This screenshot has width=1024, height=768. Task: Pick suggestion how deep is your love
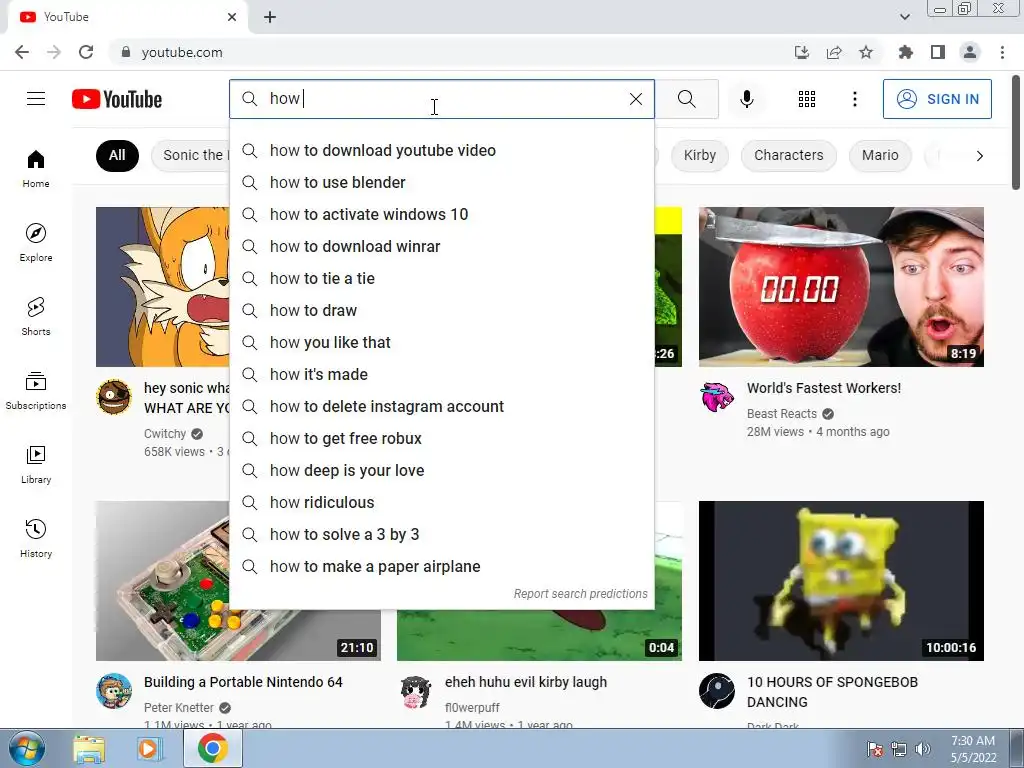441,470
